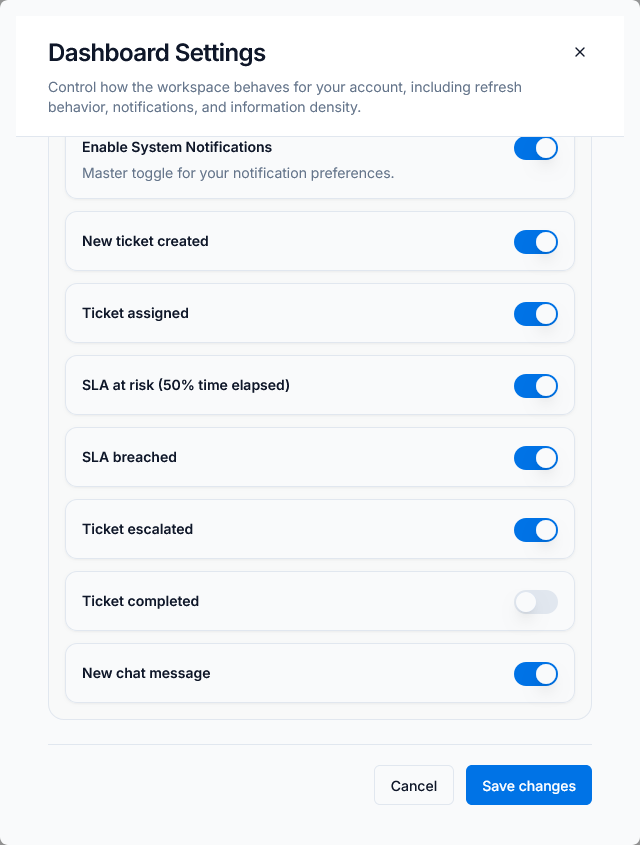The image size is (640, 845).
Task: Click the SLA at risk row text
Action: (x=186, y=385)
